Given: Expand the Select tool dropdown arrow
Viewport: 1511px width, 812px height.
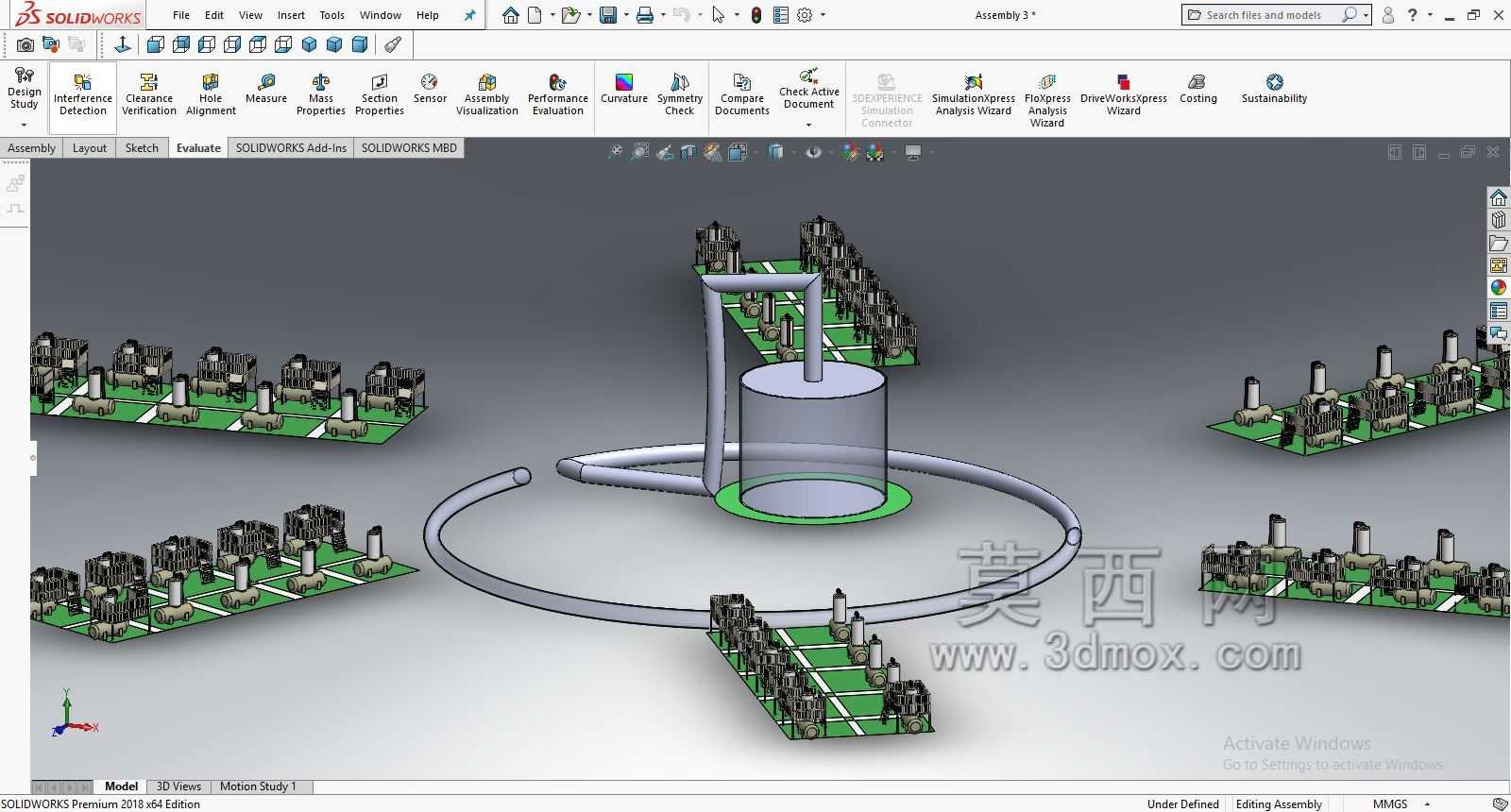Looking at the screenshot, I should point(736,15).
